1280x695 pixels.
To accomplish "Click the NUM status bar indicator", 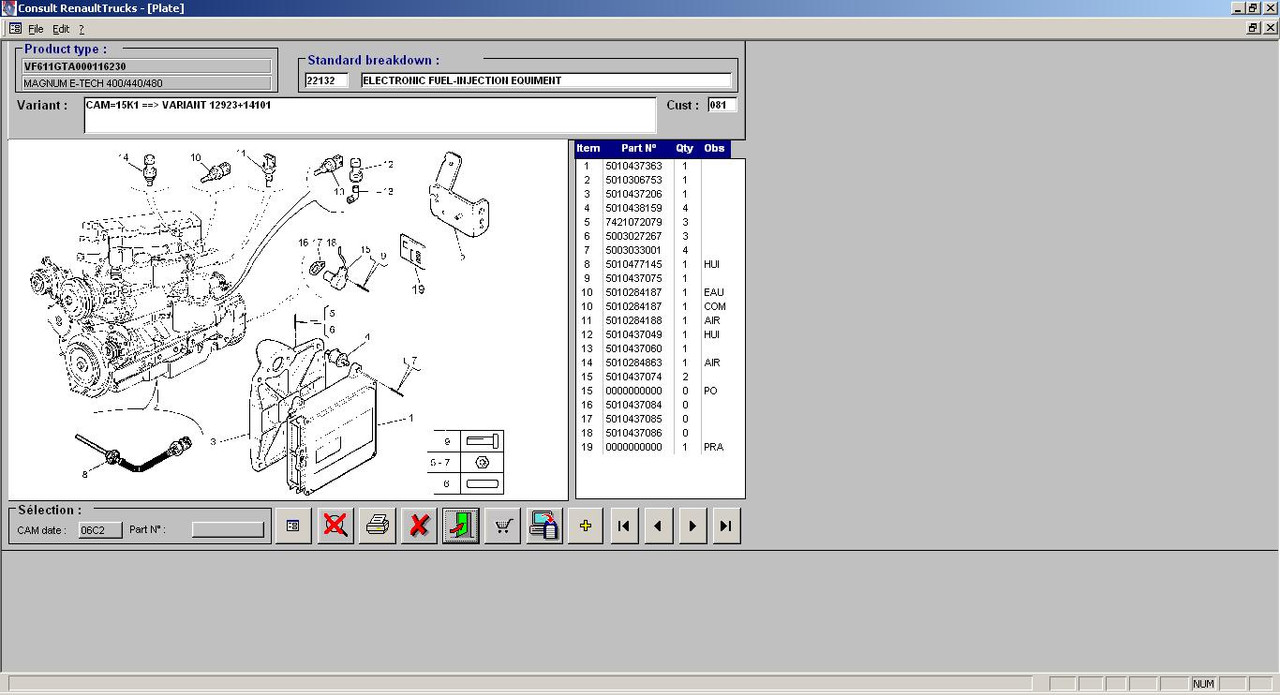I will (x=1203, y=684).
